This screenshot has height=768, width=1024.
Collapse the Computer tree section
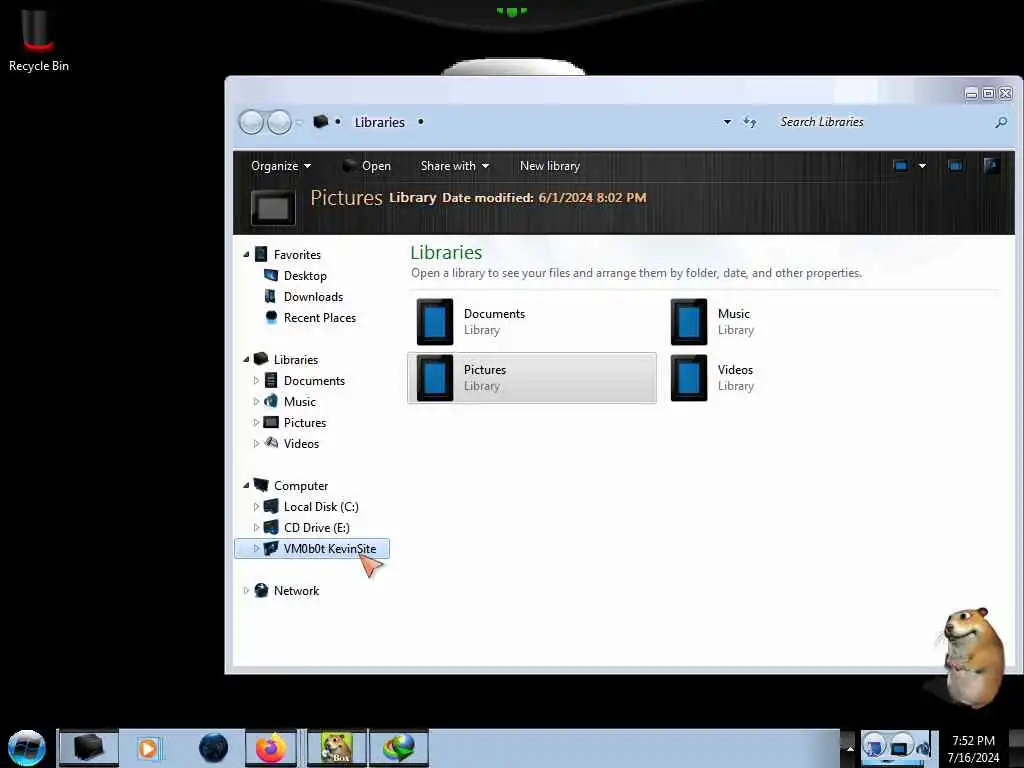pyautogui.click(x=246, y=486)
